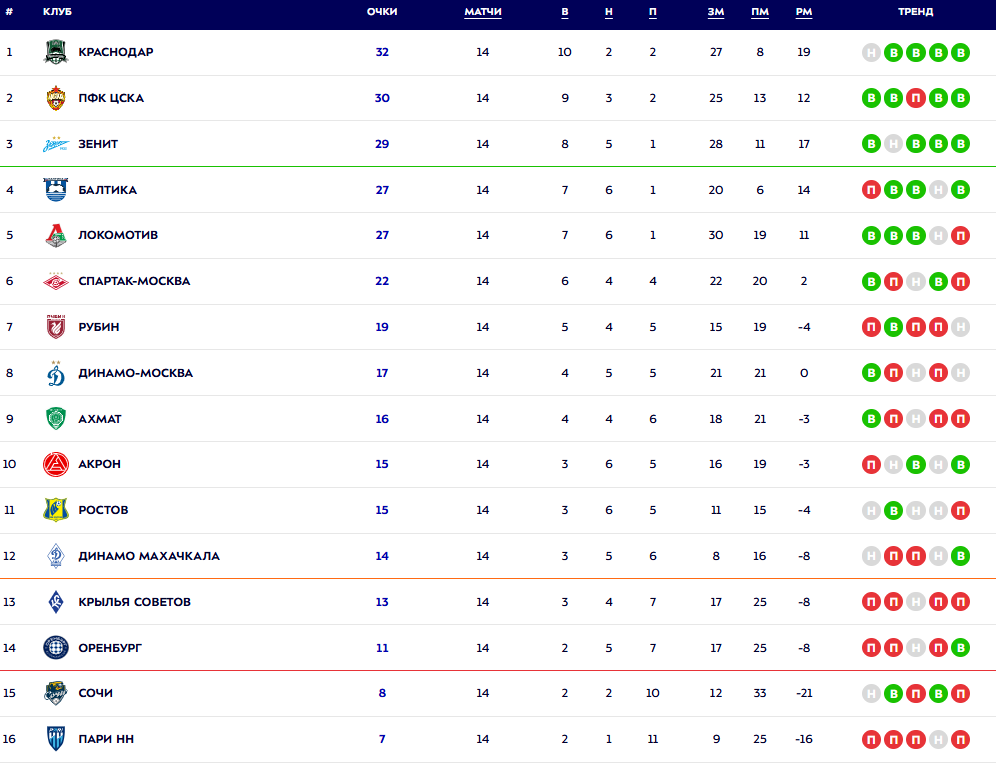Select the Lokomotiv logo icon
997x764 pixels.
coord(56,236)
